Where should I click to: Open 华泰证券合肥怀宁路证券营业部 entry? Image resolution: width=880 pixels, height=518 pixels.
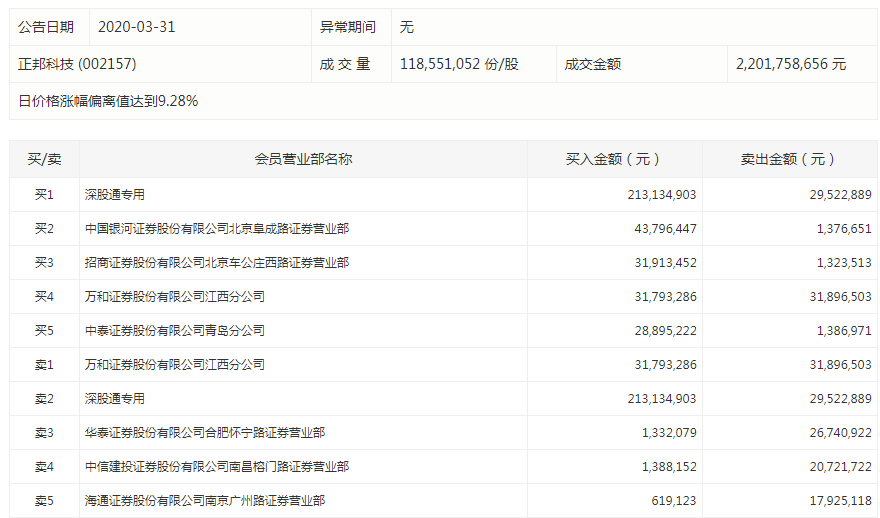click(x=205, y=433)
